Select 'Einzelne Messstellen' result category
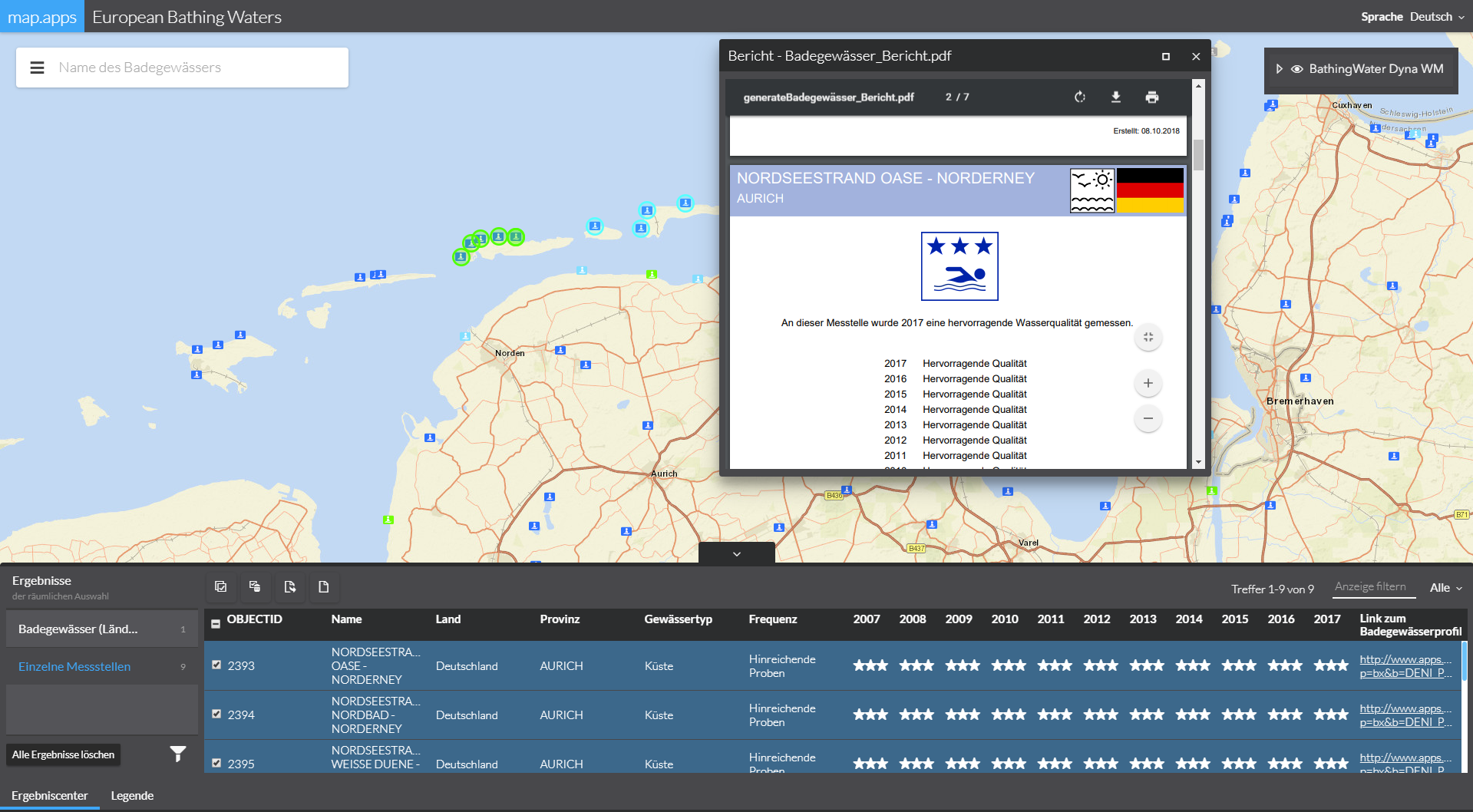 [101, 667]
